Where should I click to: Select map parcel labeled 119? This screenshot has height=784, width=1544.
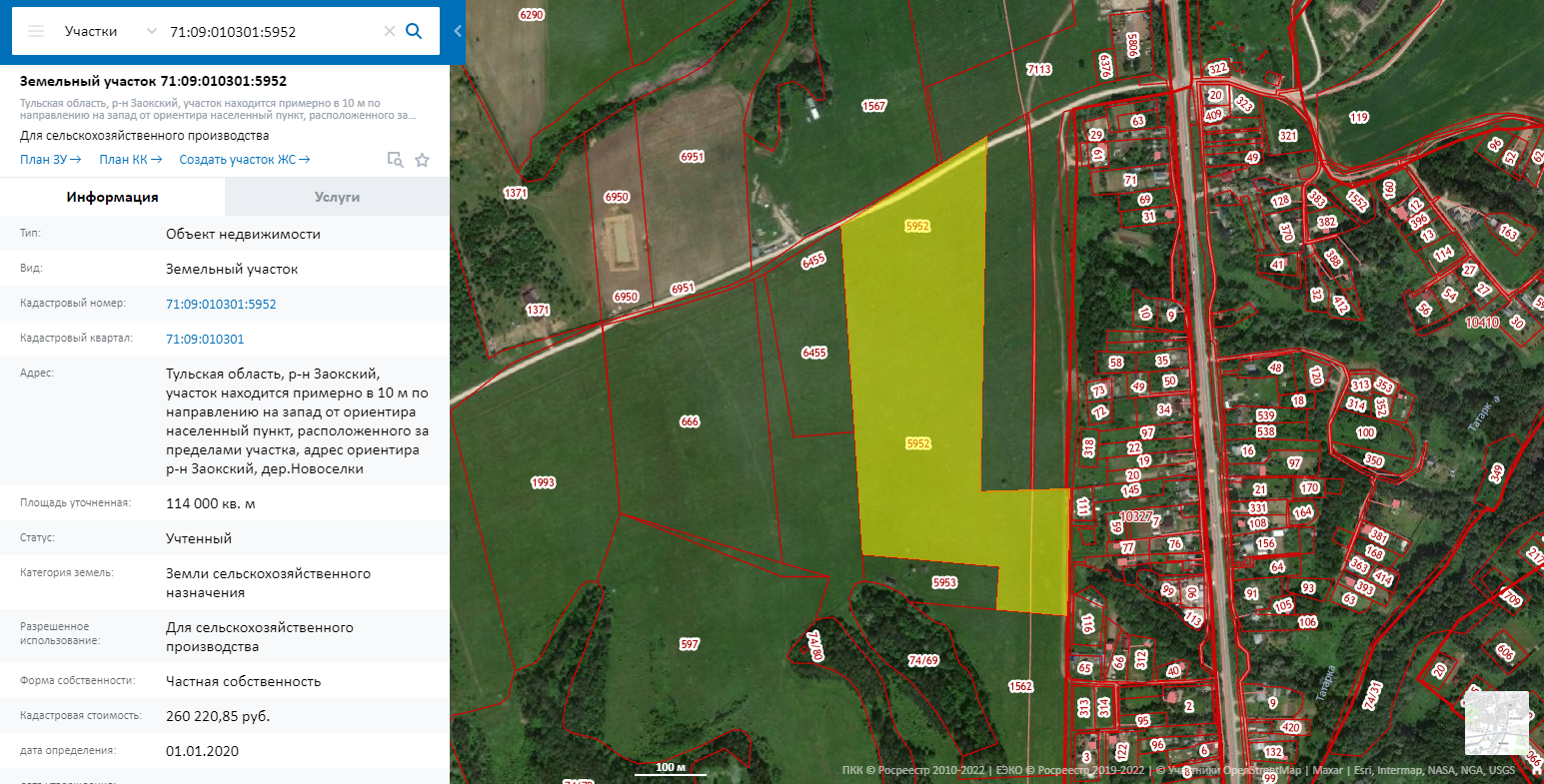coord(1358,117)
